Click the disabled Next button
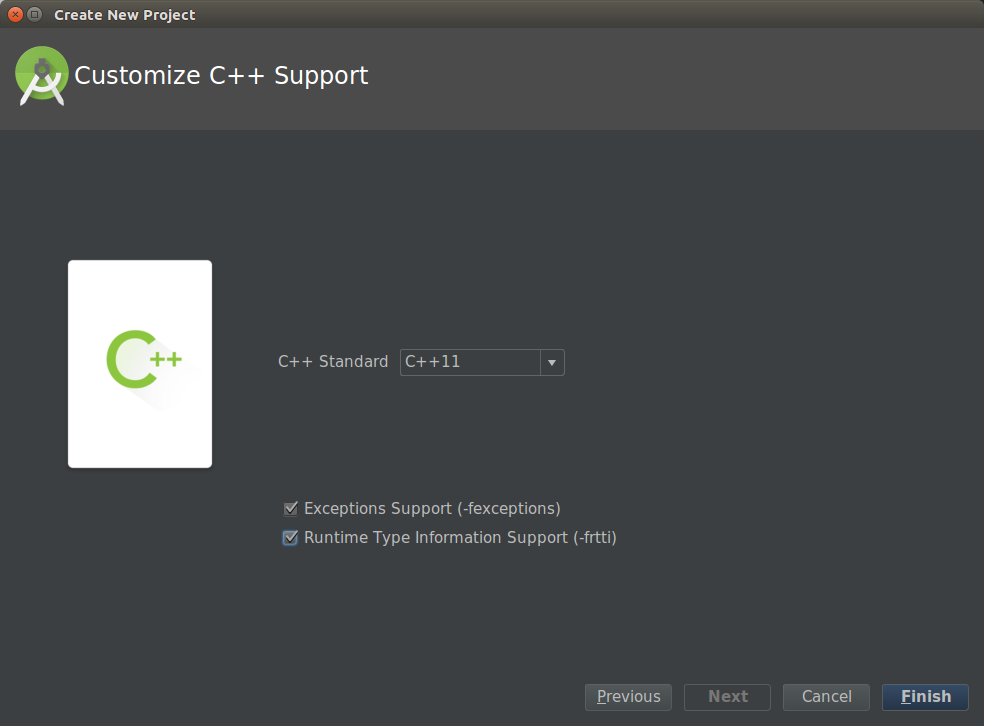984x726 pixels. (727, 697)
